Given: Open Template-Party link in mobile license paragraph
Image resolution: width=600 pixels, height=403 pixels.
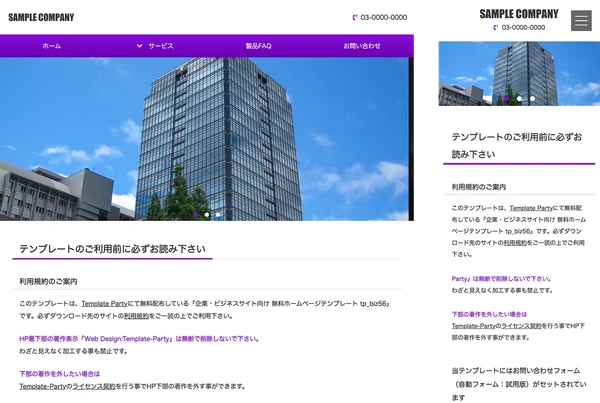Looking at the screenshot, I should [473, 326].
